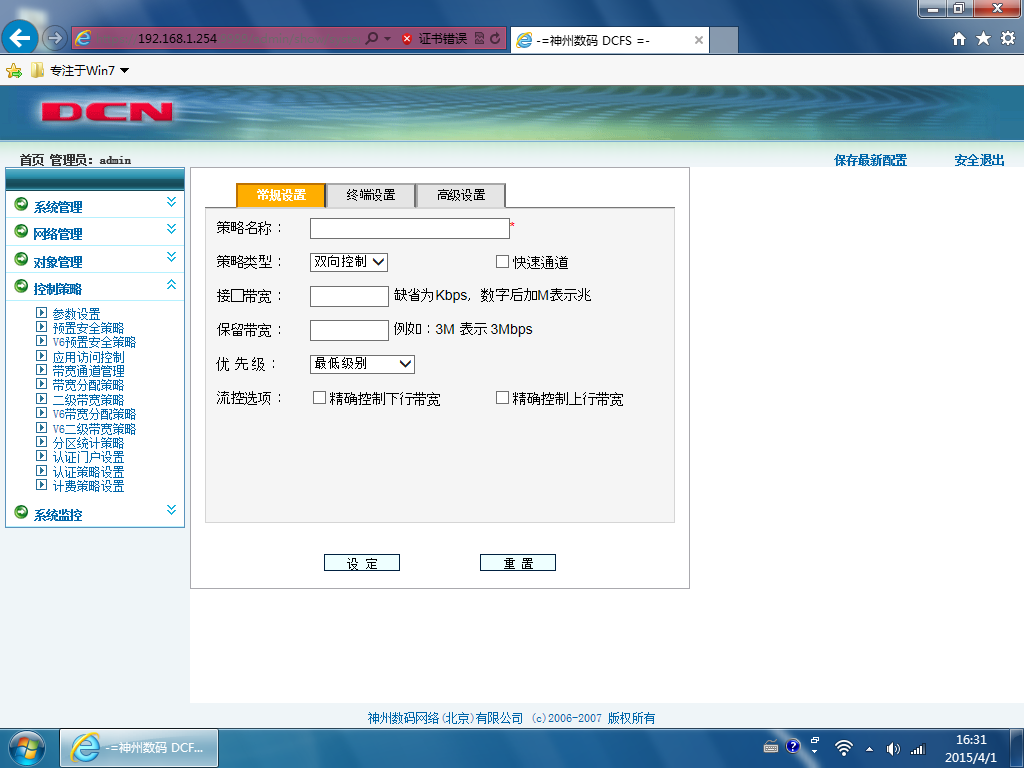Close the 神州数码 DCFS browser tab
The width and height of the screenshot is (1024, 768).
point(698,40)
